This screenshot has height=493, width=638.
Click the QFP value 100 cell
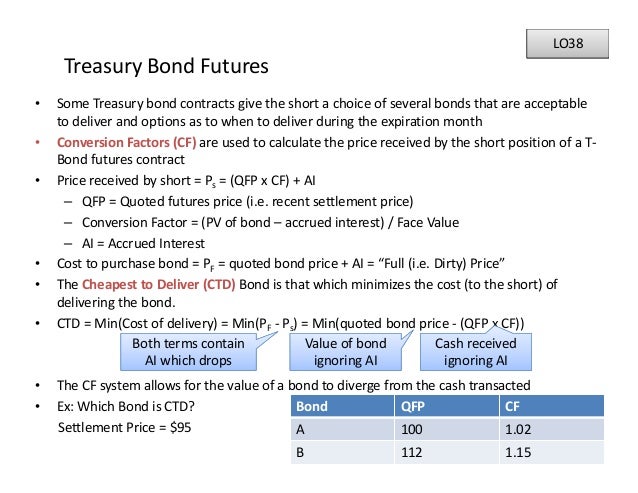click(x=447, y=429)
